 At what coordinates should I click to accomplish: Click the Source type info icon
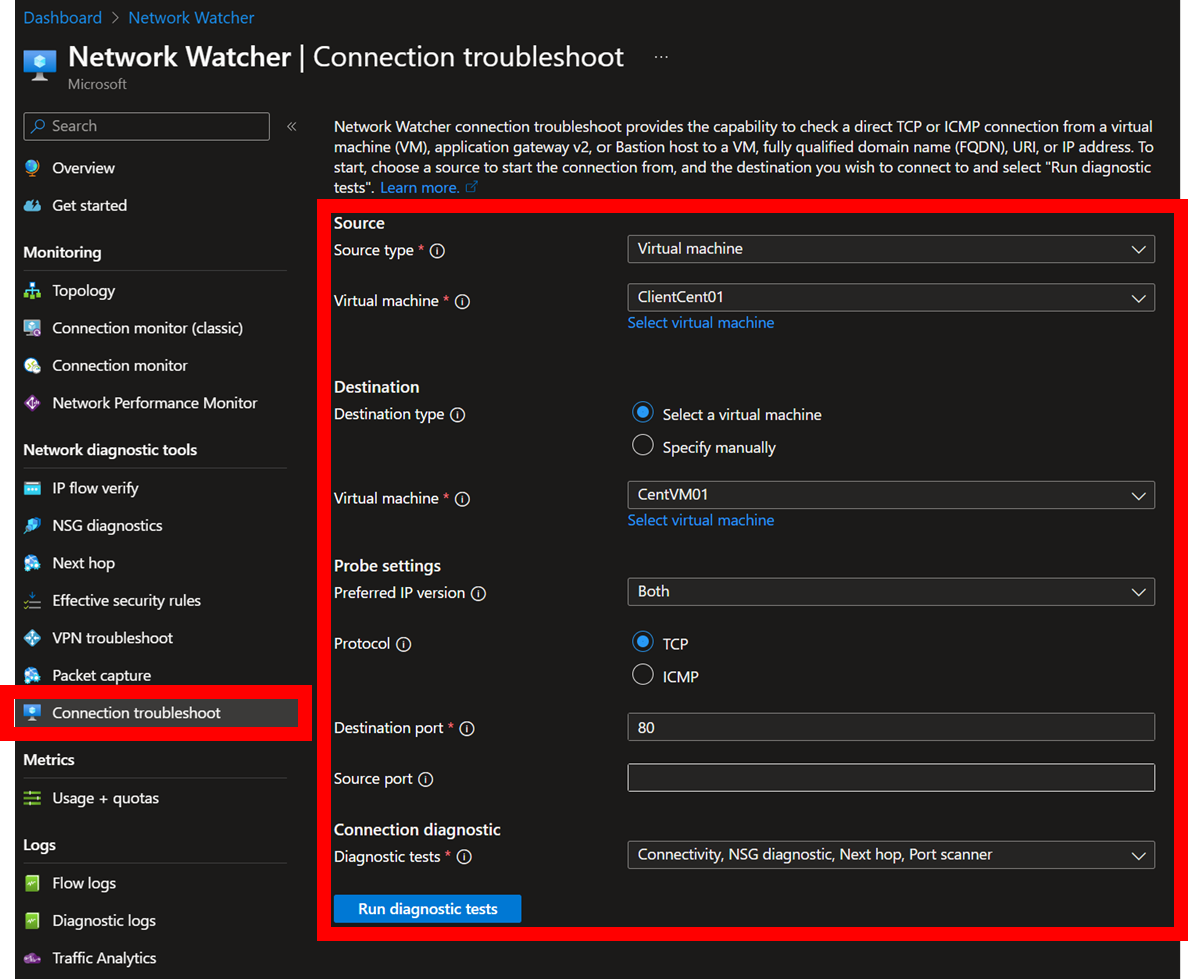click(x=437, y=251)
